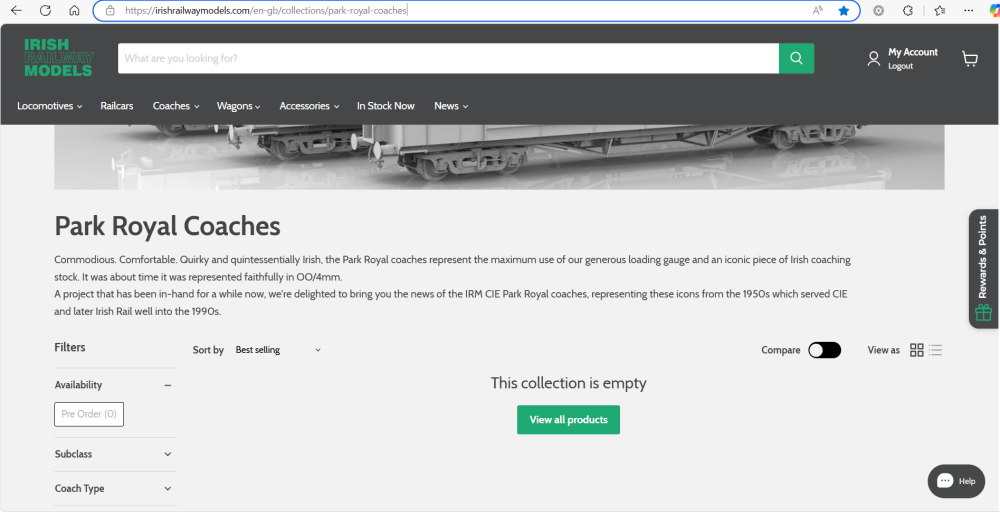Go to browser home page
Screen dimensions: 1000x512
point(74,10)
